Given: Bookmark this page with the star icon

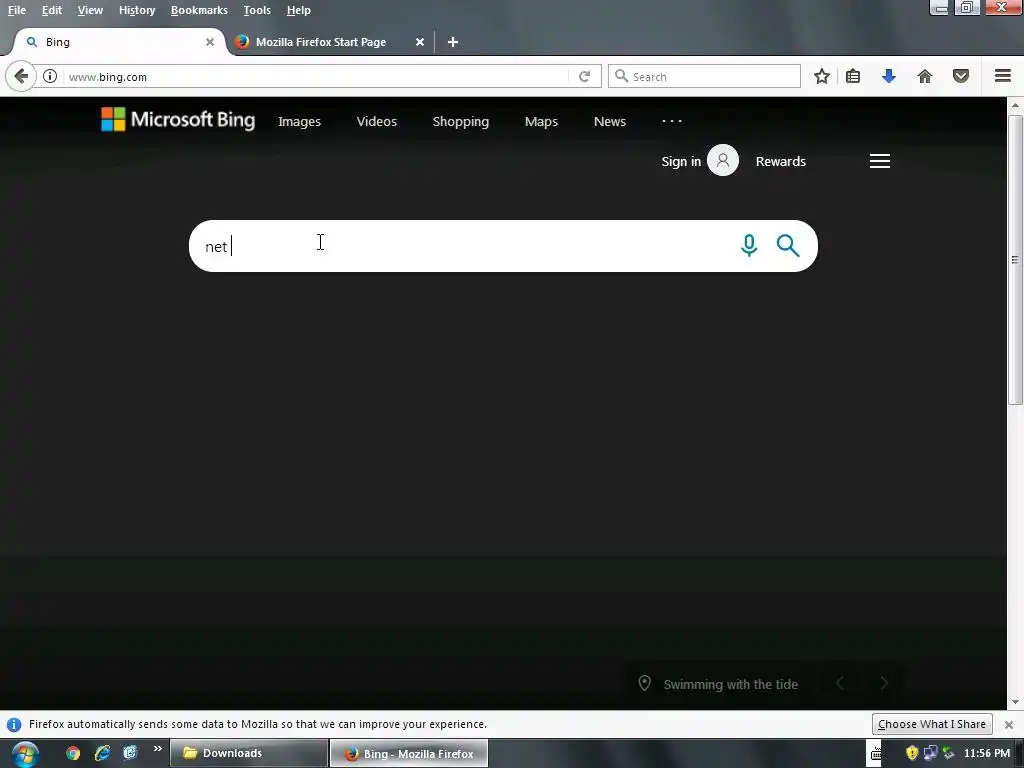Looking at the screenshot, I should pos(822,76).
